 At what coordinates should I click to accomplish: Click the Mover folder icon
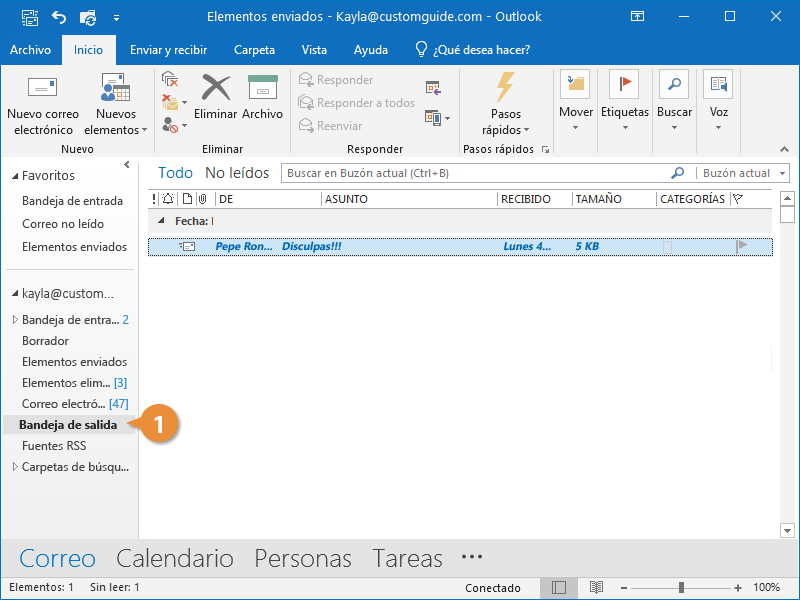pyautogui.click(x=575, y=85)
